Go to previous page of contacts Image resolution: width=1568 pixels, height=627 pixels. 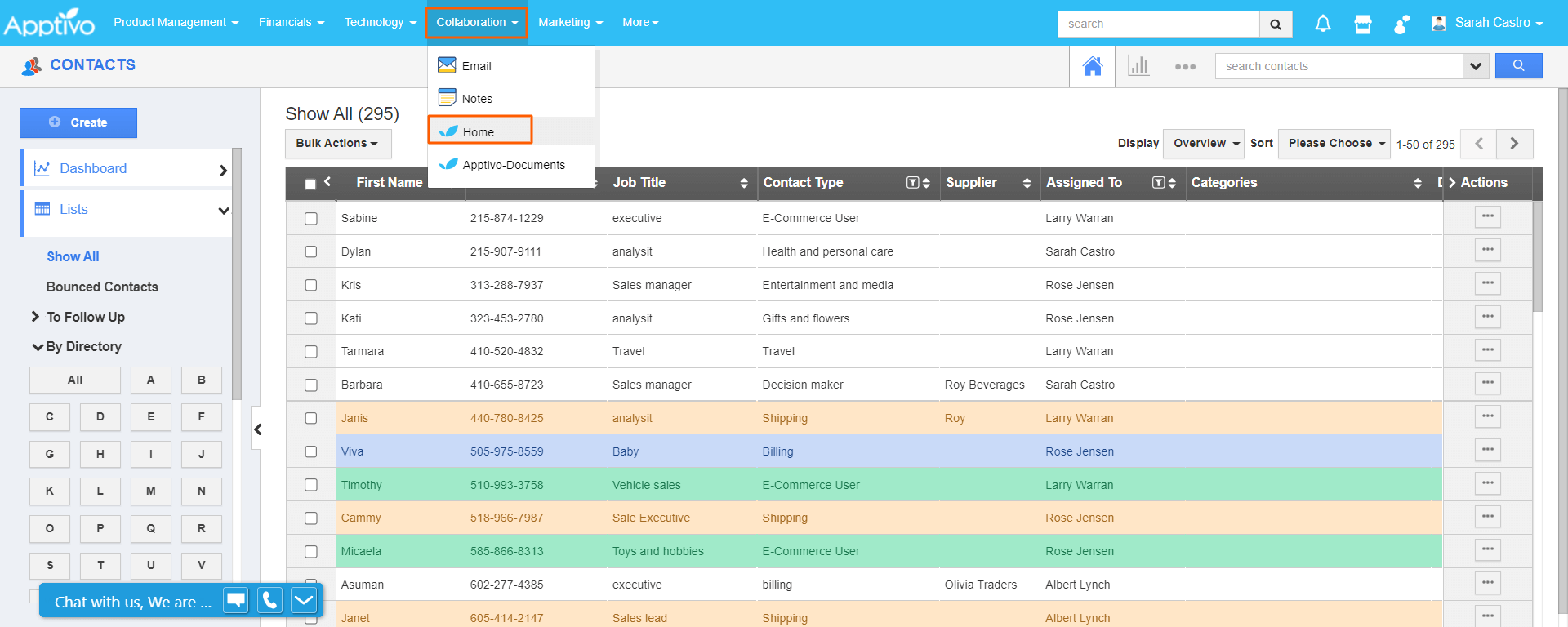[1478, 144]
